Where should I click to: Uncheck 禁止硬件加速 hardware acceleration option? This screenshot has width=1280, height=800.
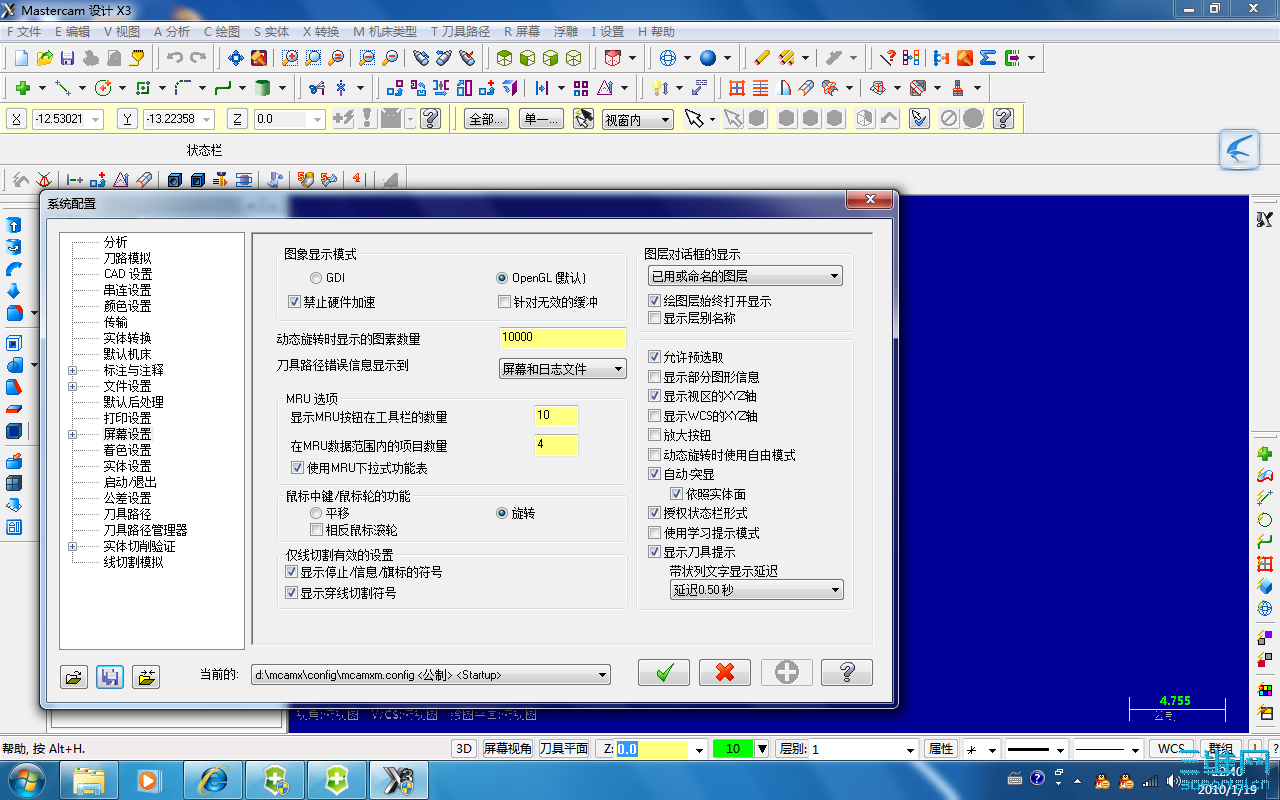click(x=294, y=301)
